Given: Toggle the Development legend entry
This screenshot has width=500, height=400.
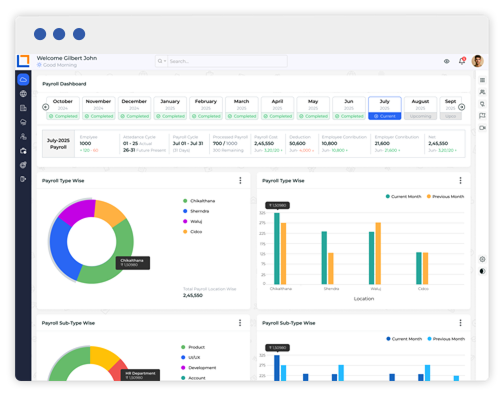Looking at the screenshot, I should click(x=199, y=368).
